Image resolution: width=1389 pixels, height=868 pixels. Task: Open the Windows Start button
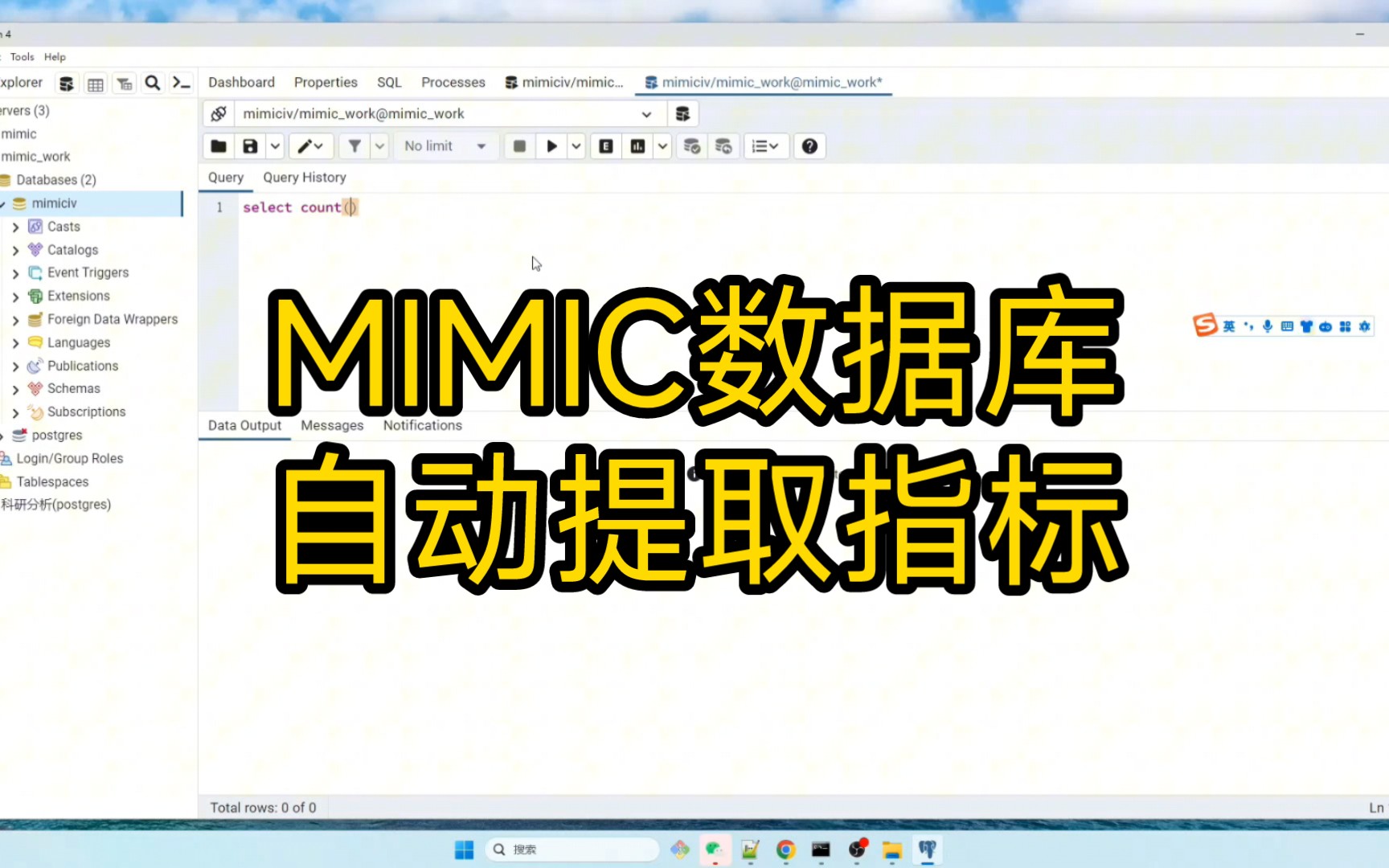click(464, 850)
